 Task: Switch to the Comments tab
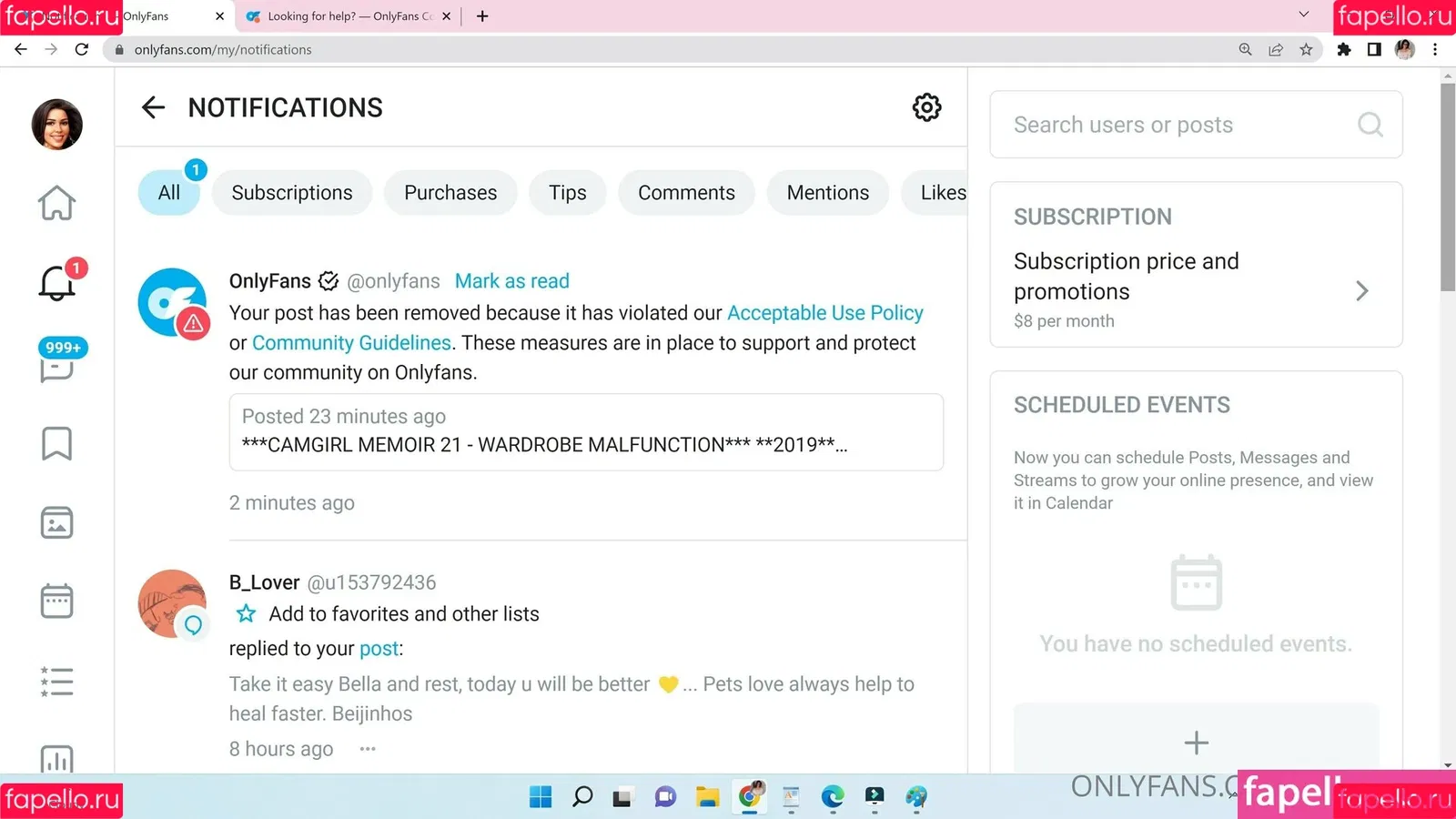tap(686, 193)
